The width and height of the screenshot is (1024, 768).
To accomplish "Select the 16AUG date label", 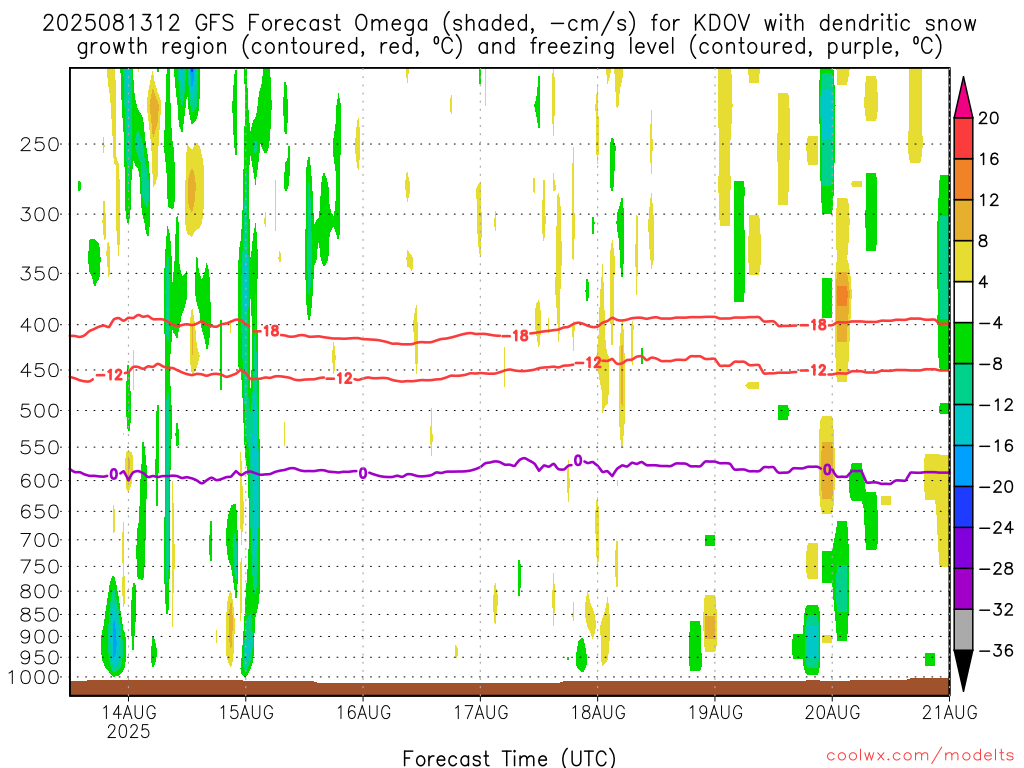I will pyautogui.click(x=363, y=712).
